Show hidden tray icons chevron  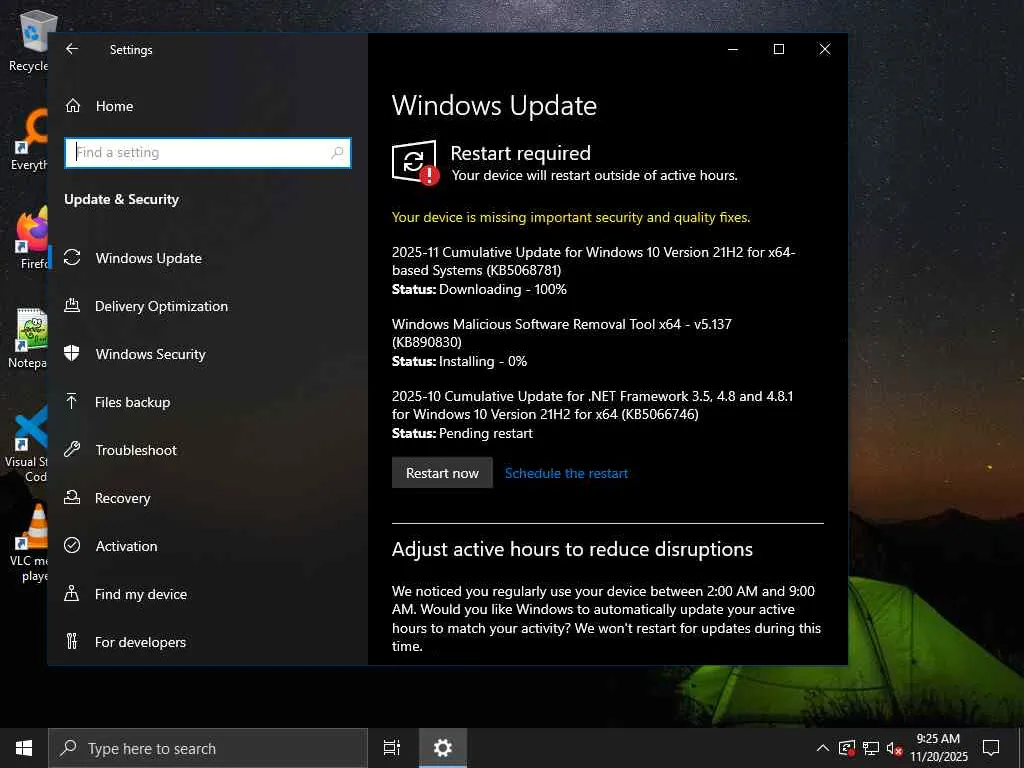(x=823, y=748)
